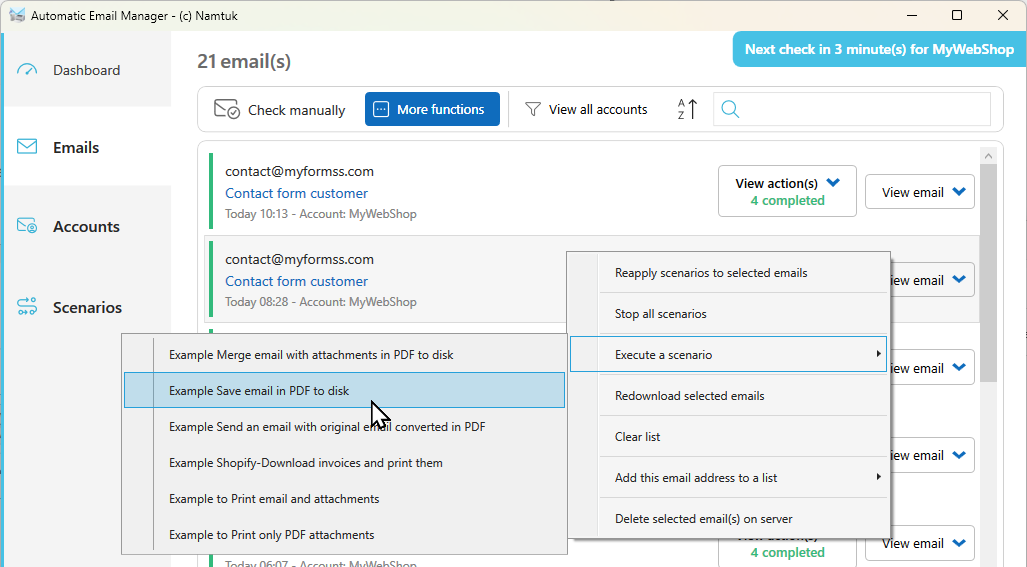
Task: Run Example Send an email with original converted
Action: pos(345,426)
